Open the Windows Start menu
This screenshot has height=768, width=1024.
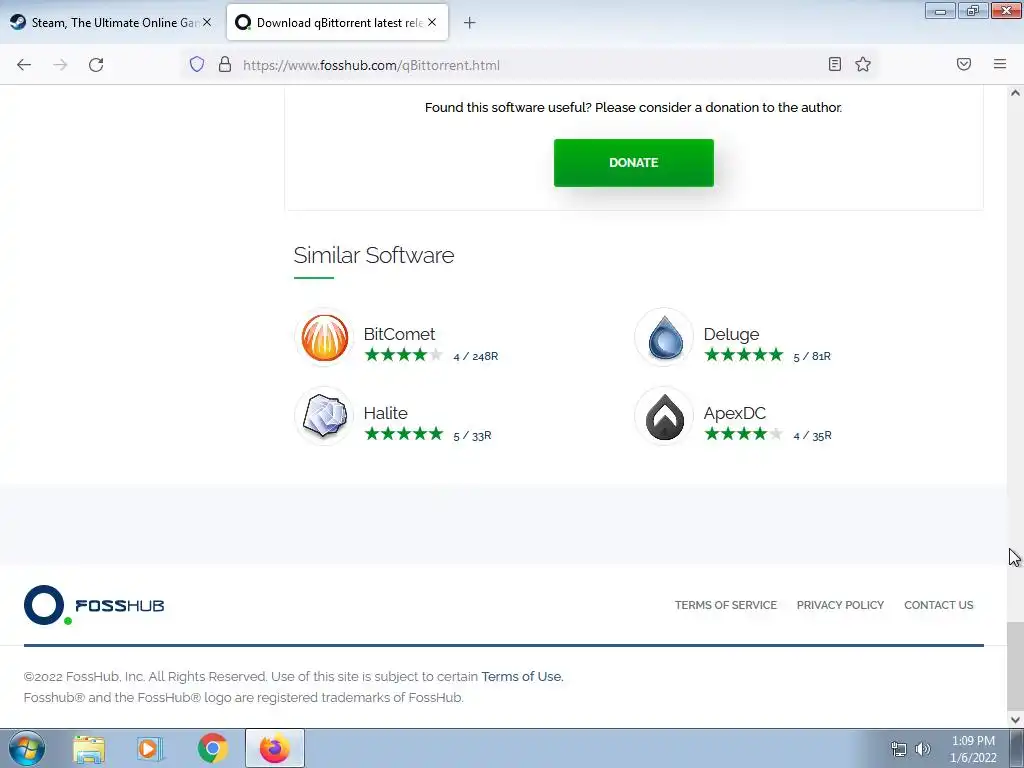click(26, 748)
